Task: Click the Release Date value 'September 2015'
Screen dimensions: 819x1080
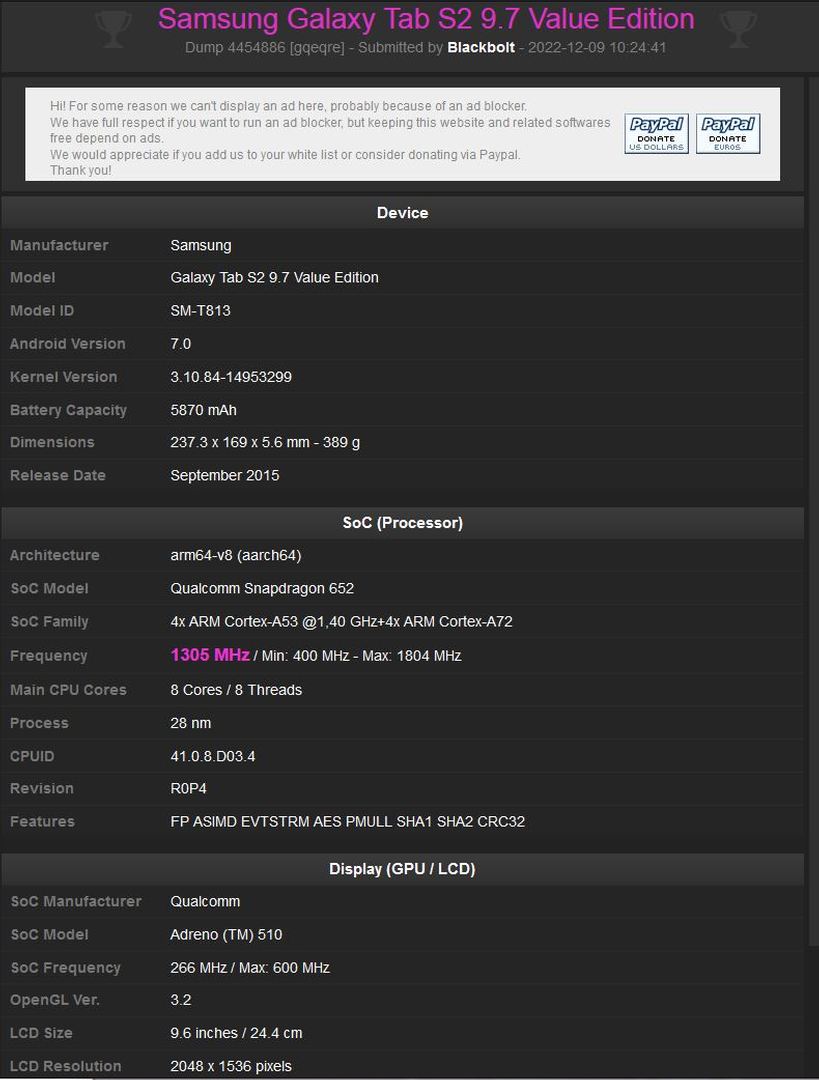Action: [225, 475]
